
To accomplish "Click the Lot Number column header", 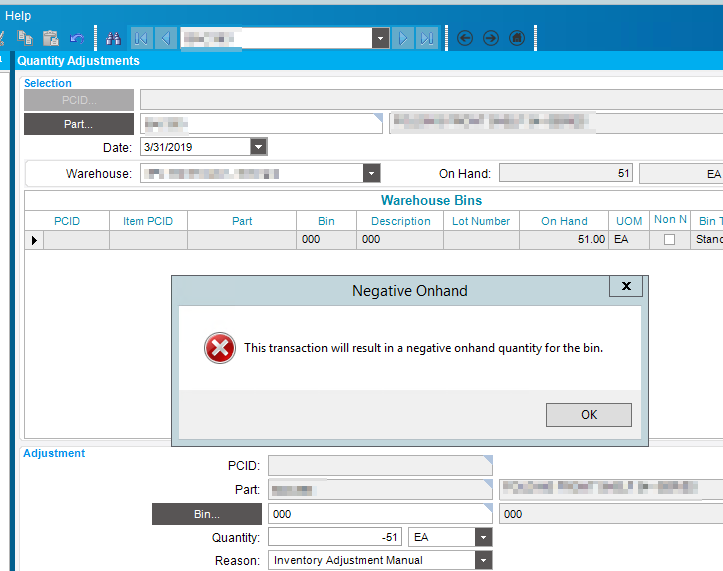I will 481,221.
